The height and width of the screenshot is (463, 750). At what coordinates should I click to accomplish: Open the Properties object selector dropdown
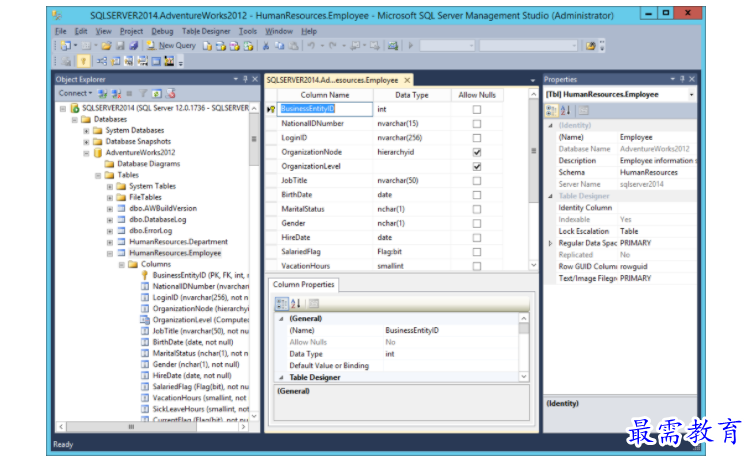pos(691,95)
